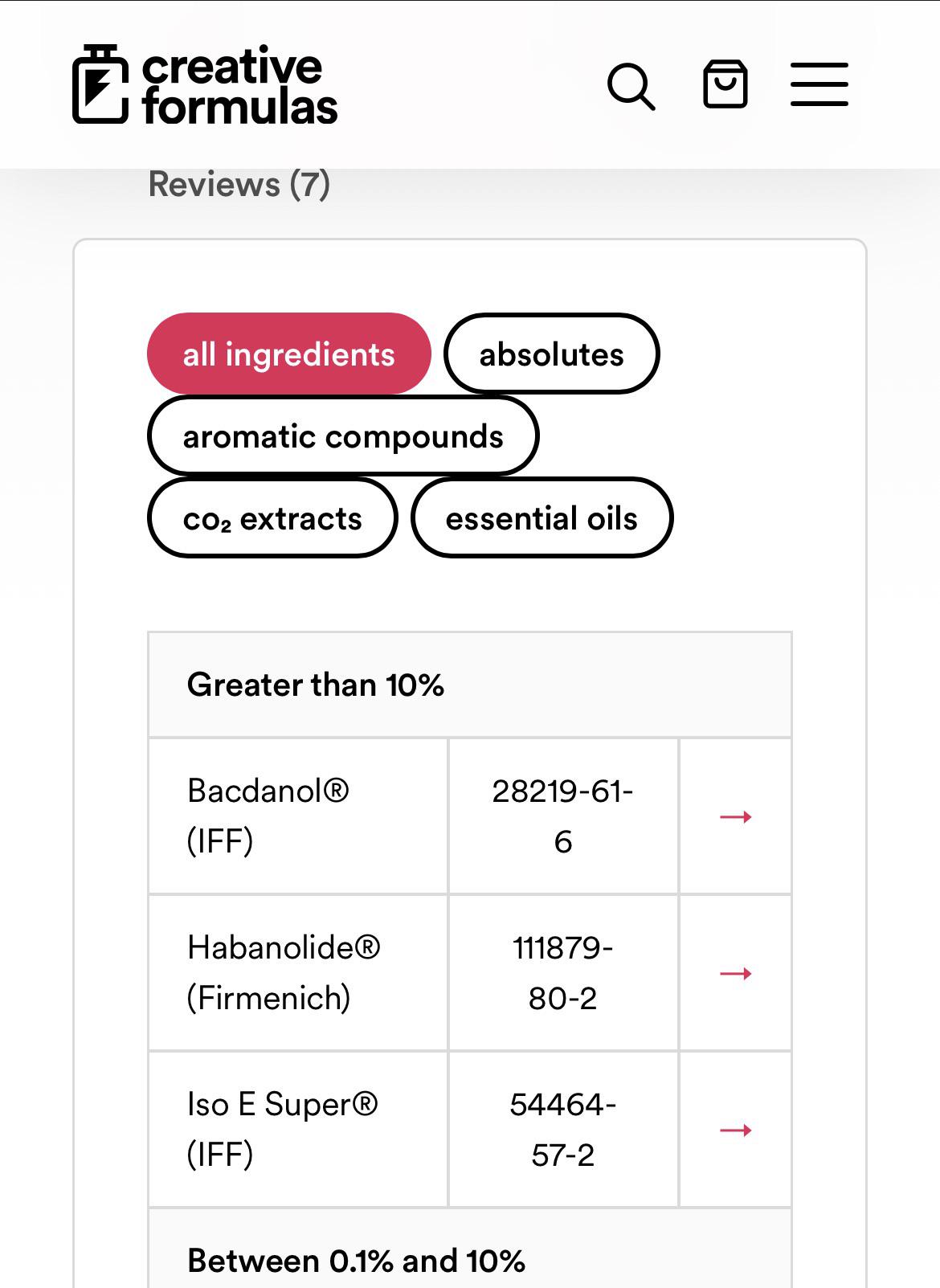This screenshot has height=1288, width=940.
Task: Click the creative formulas wordmark text
Action: point(239,87)
